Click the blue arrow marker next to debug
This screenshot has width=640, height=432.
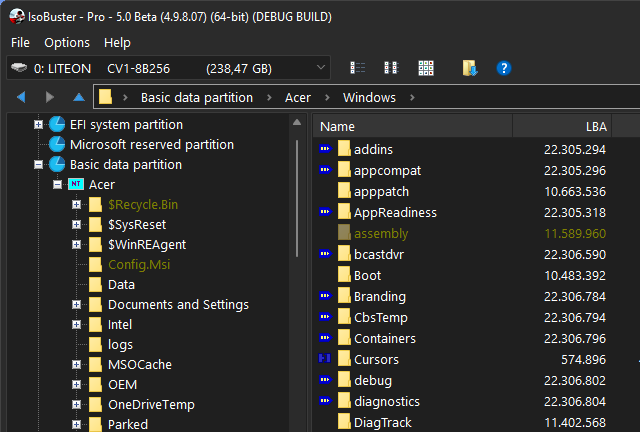(325, 380)
